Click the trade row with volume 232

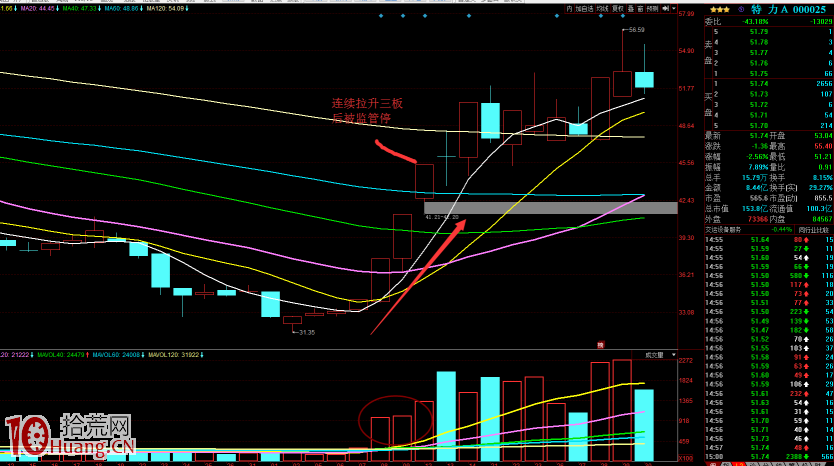pyautogui.click(x=769, y=394)
